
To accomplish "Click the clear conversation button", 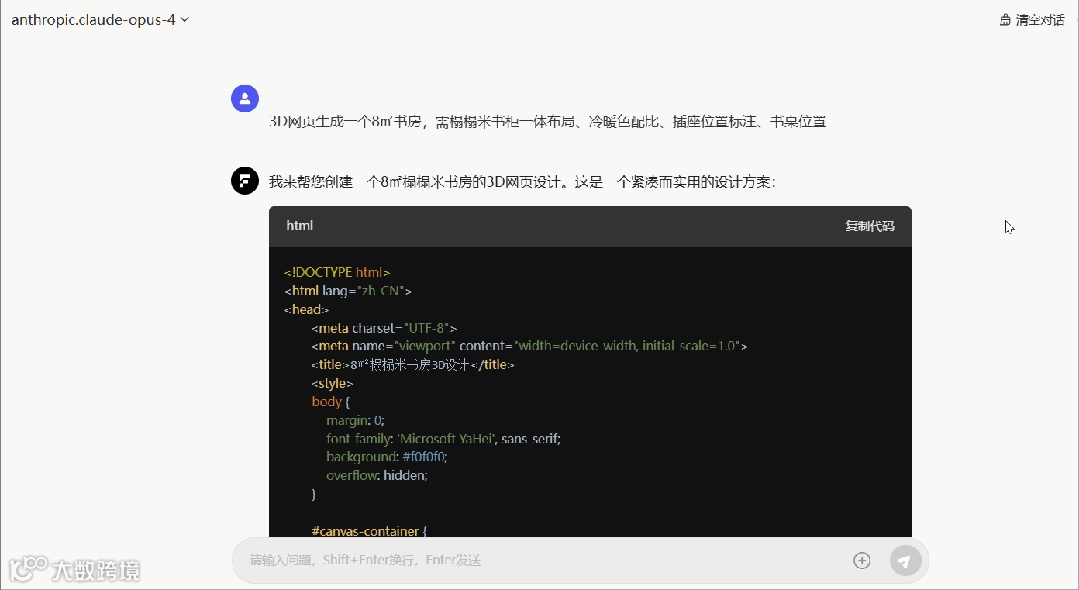I will pos(1032,20).
